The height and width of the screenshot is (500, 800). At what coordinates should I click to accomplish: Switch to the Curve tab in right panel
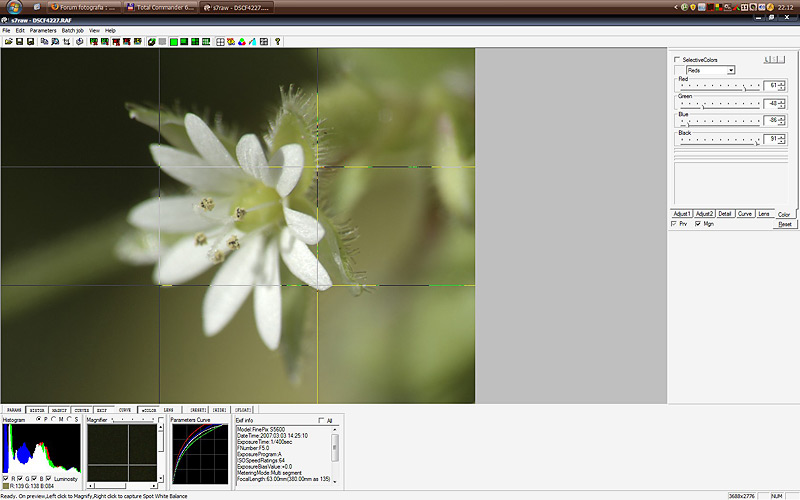click(x=745, y=214)
